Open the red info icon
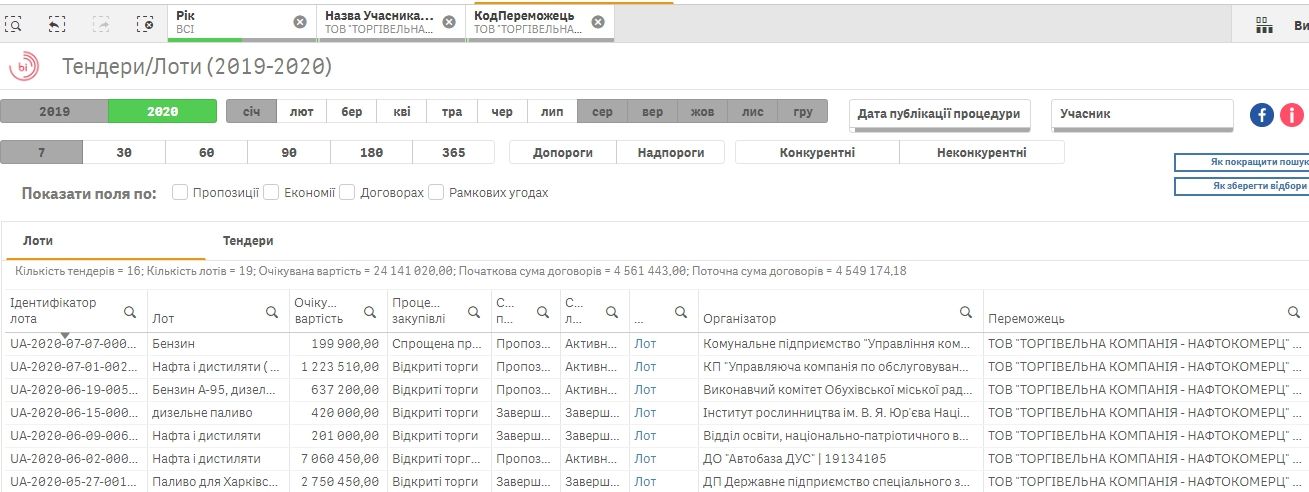Screen dimensions: 1309x492 coord(1292,115)
